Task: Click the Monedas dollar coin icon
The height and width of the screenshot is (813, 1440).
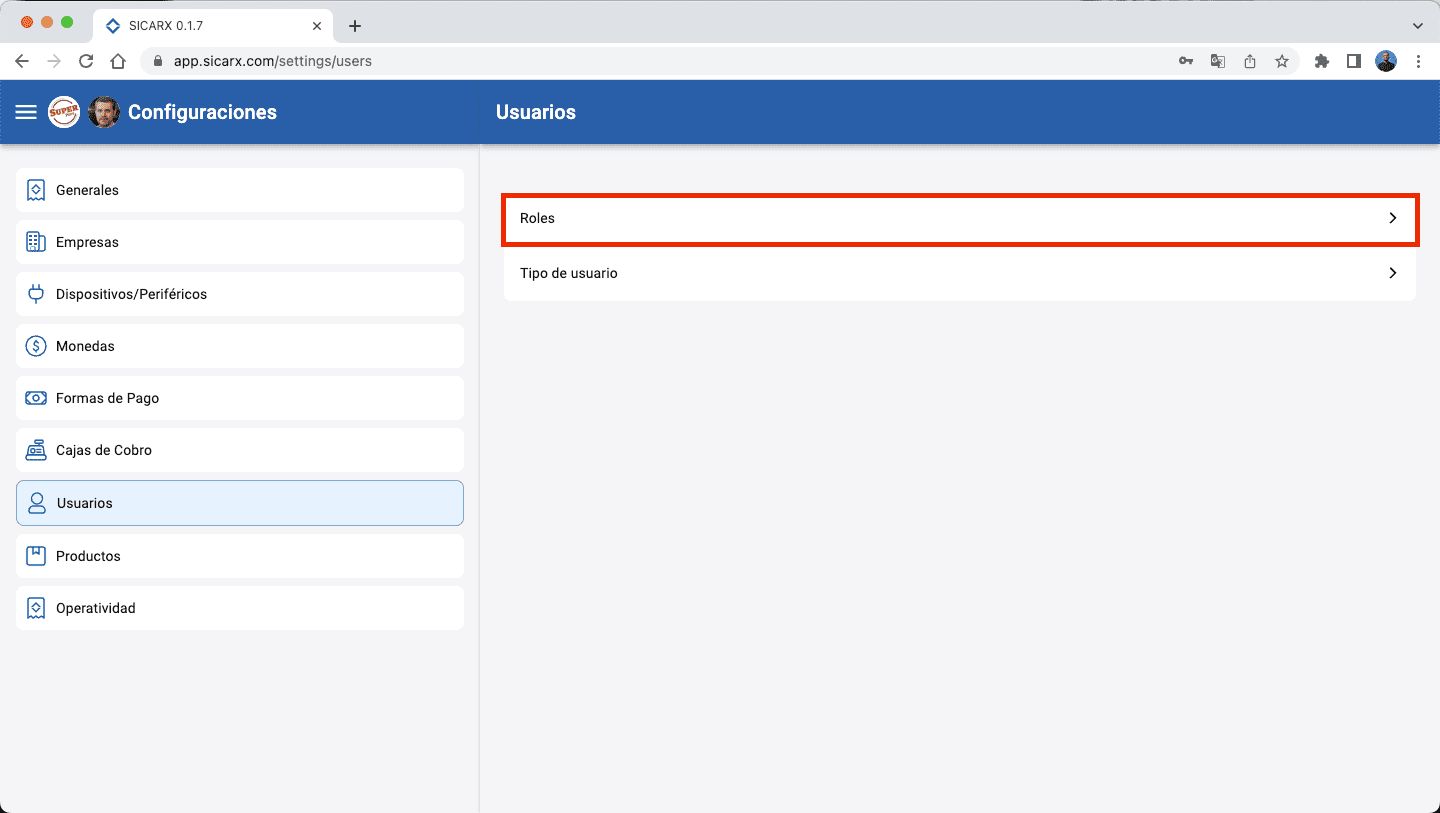Action: [x=36, y=346]
